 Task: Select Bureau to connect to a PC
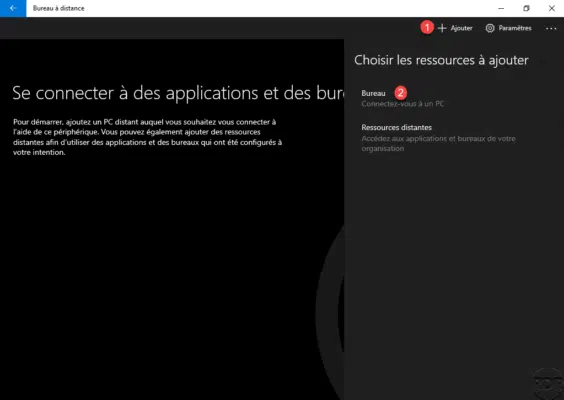[x=373, y=93]
